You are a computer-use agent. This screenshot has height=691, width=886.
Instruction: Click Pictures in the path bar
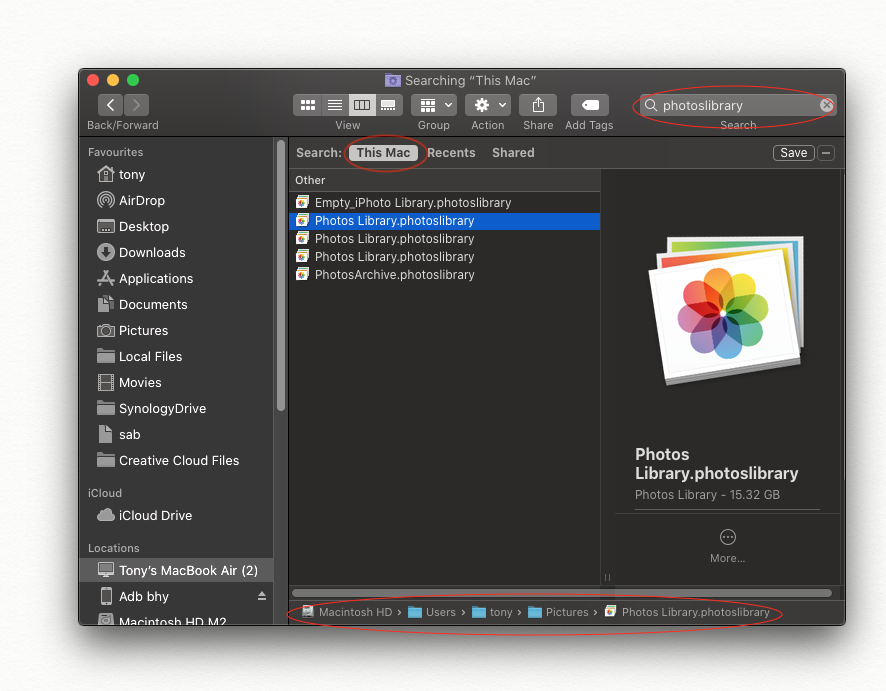coord(558,612)
